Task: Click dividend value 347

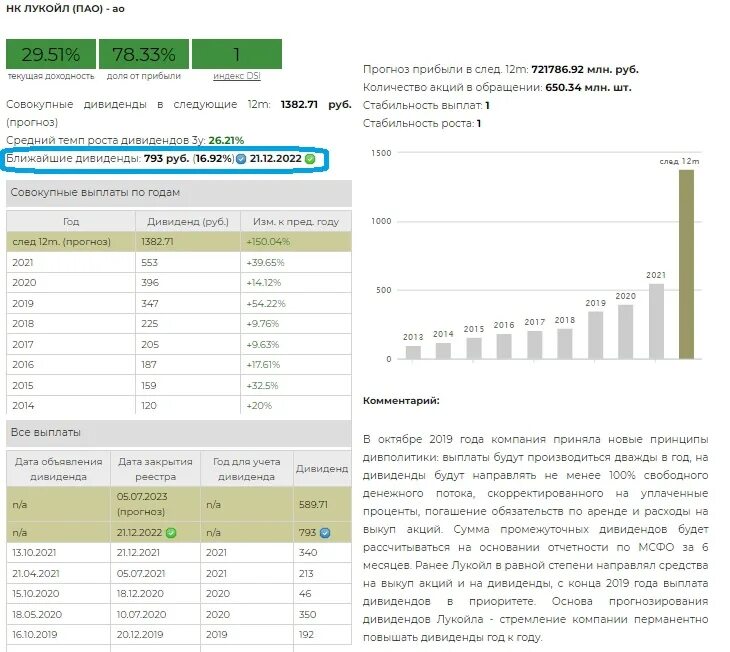Action: click(149, 304)
